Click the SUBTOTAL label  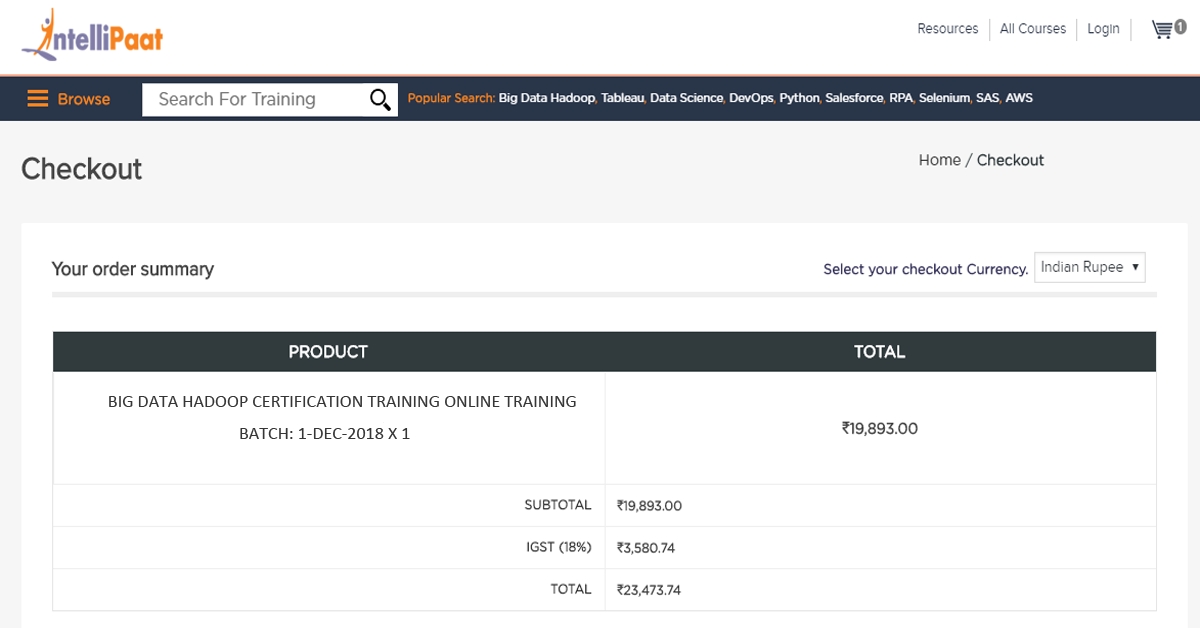pyautogui.click(x=558, y=505)
